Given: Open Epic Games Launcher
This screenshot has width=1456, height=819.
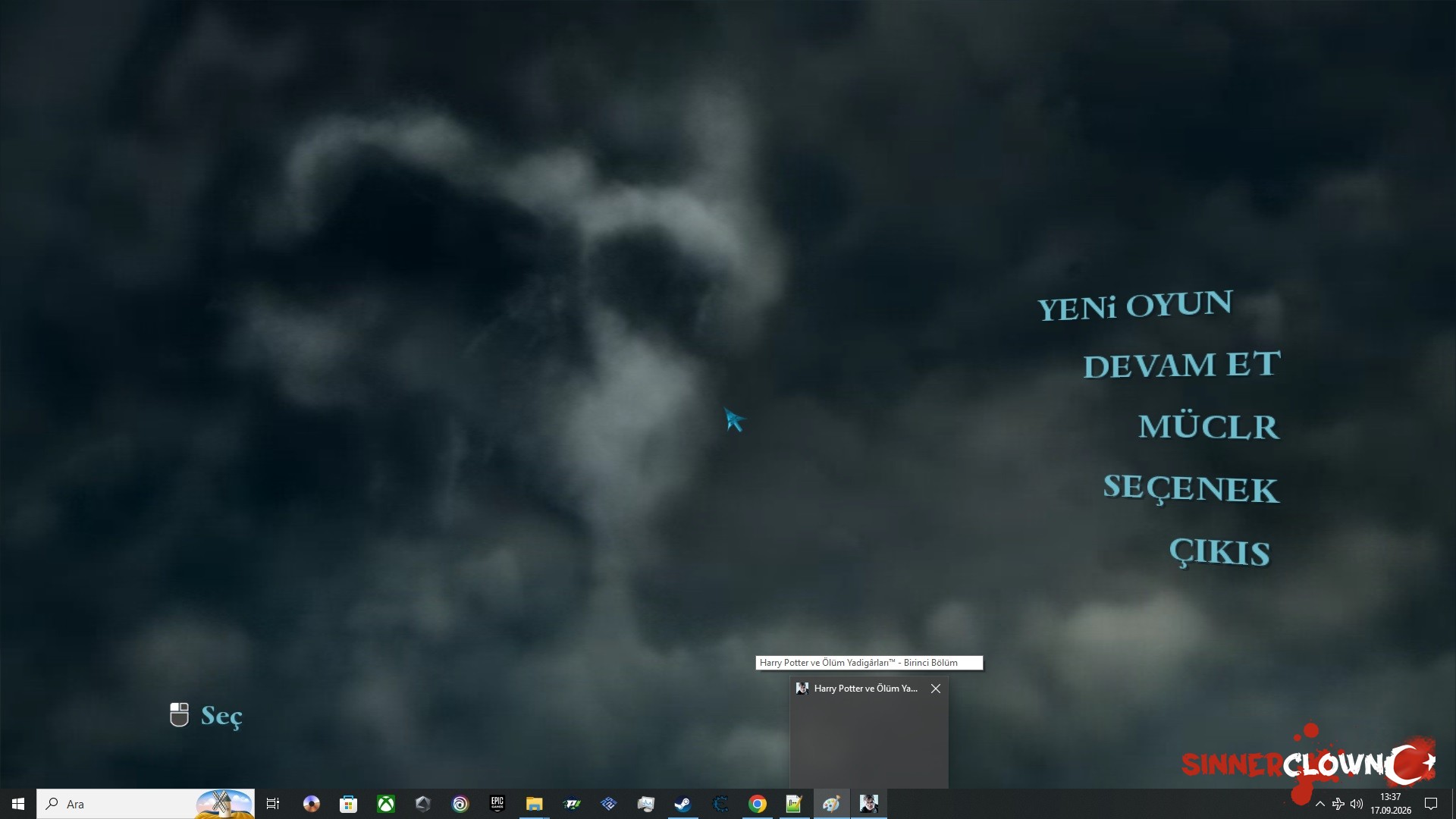Looking at the screenshot, I should (x=497, y=804).
